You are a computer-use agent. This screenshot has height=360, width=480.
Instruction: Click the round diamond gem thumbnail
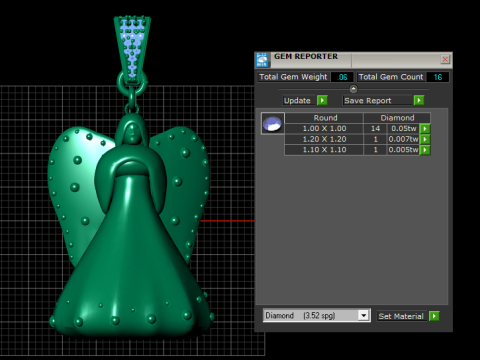tap(272, 123)
